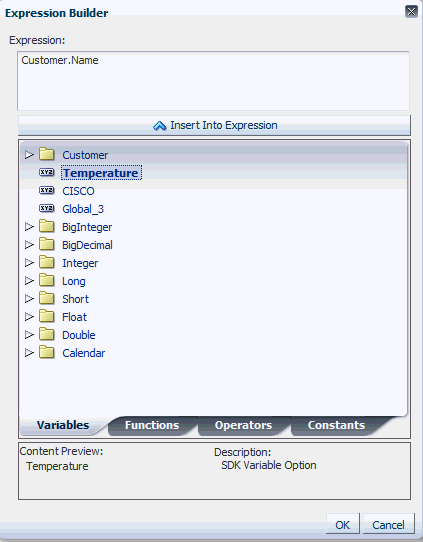Click the Calendar folder icon

coord(47,352)
